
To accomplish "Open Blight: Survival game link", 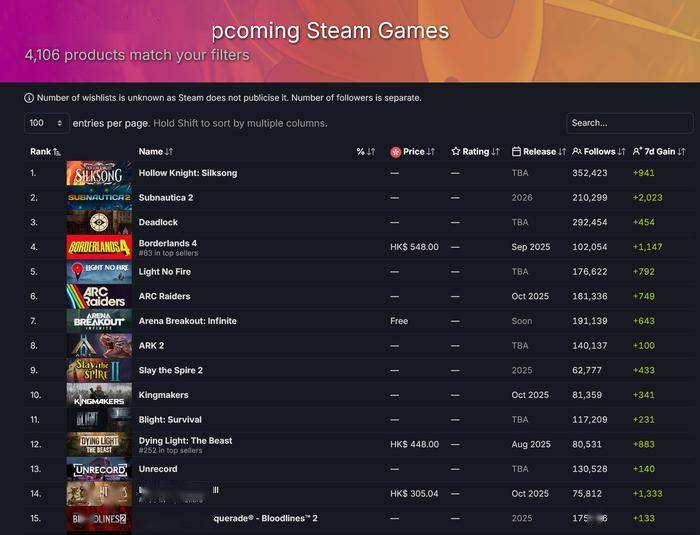I will [x=170, y=419].
